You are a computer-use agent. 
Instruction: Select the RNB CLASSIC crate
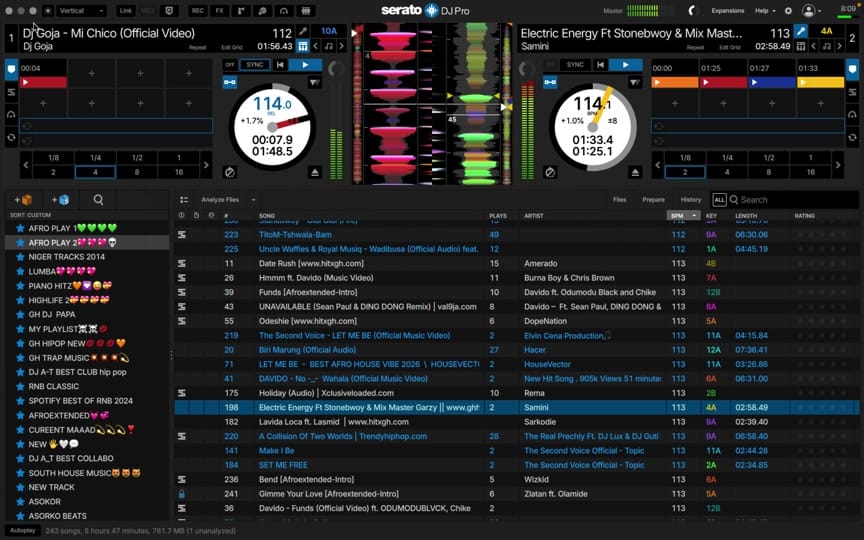pyautogui.click(x=87, y=386)
